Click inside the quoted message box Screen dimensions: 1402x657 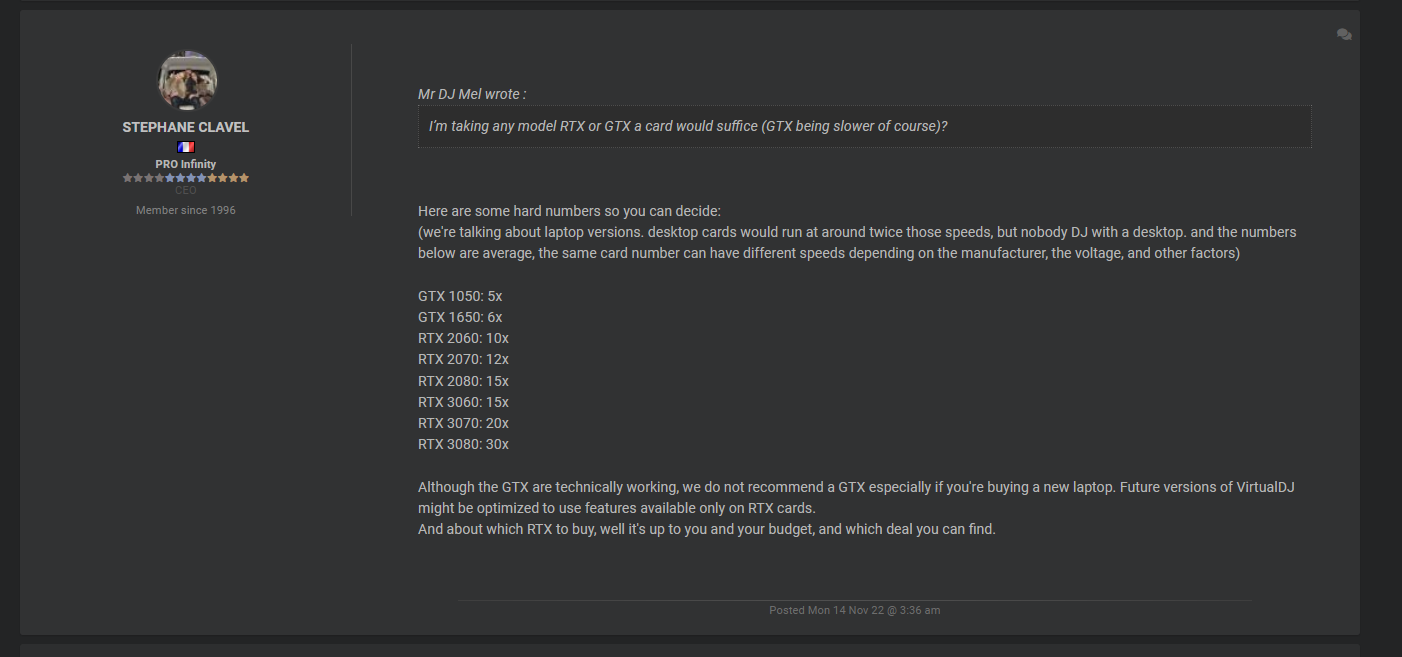click(864, 127)
